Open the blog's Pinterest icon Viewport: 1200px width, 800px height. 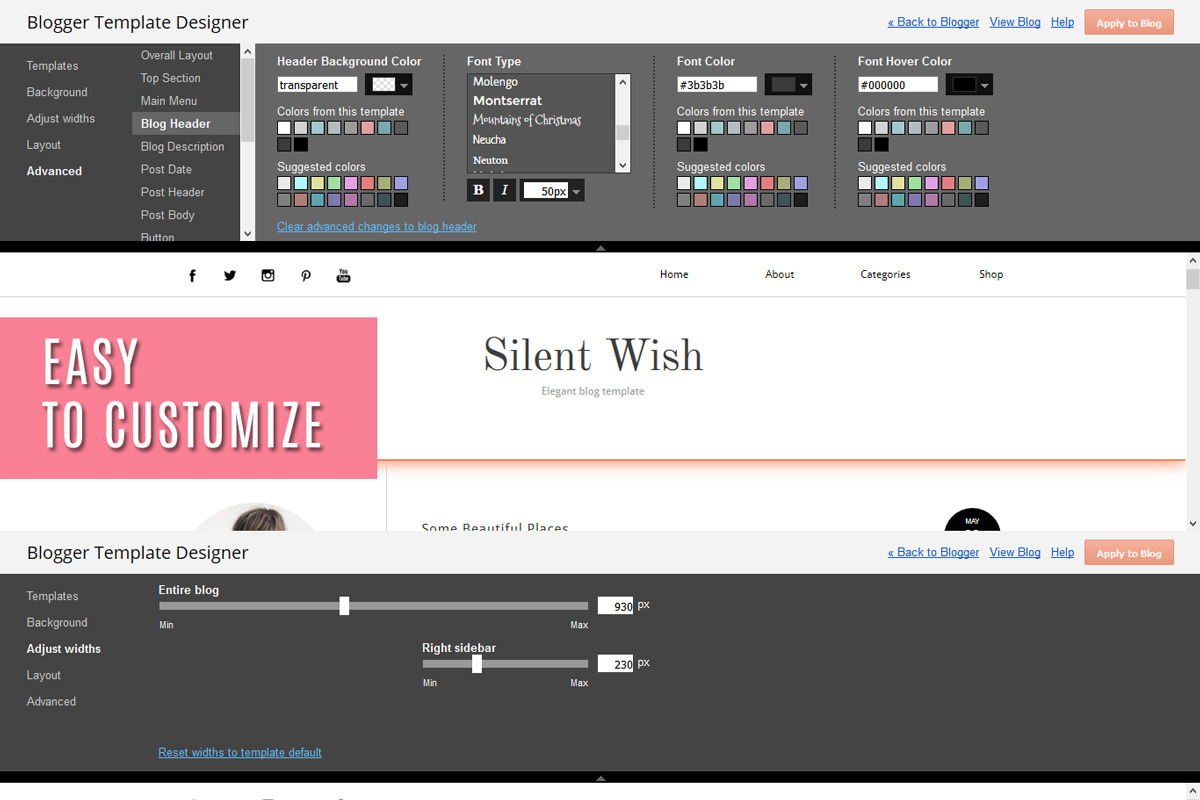click(306, 276)
